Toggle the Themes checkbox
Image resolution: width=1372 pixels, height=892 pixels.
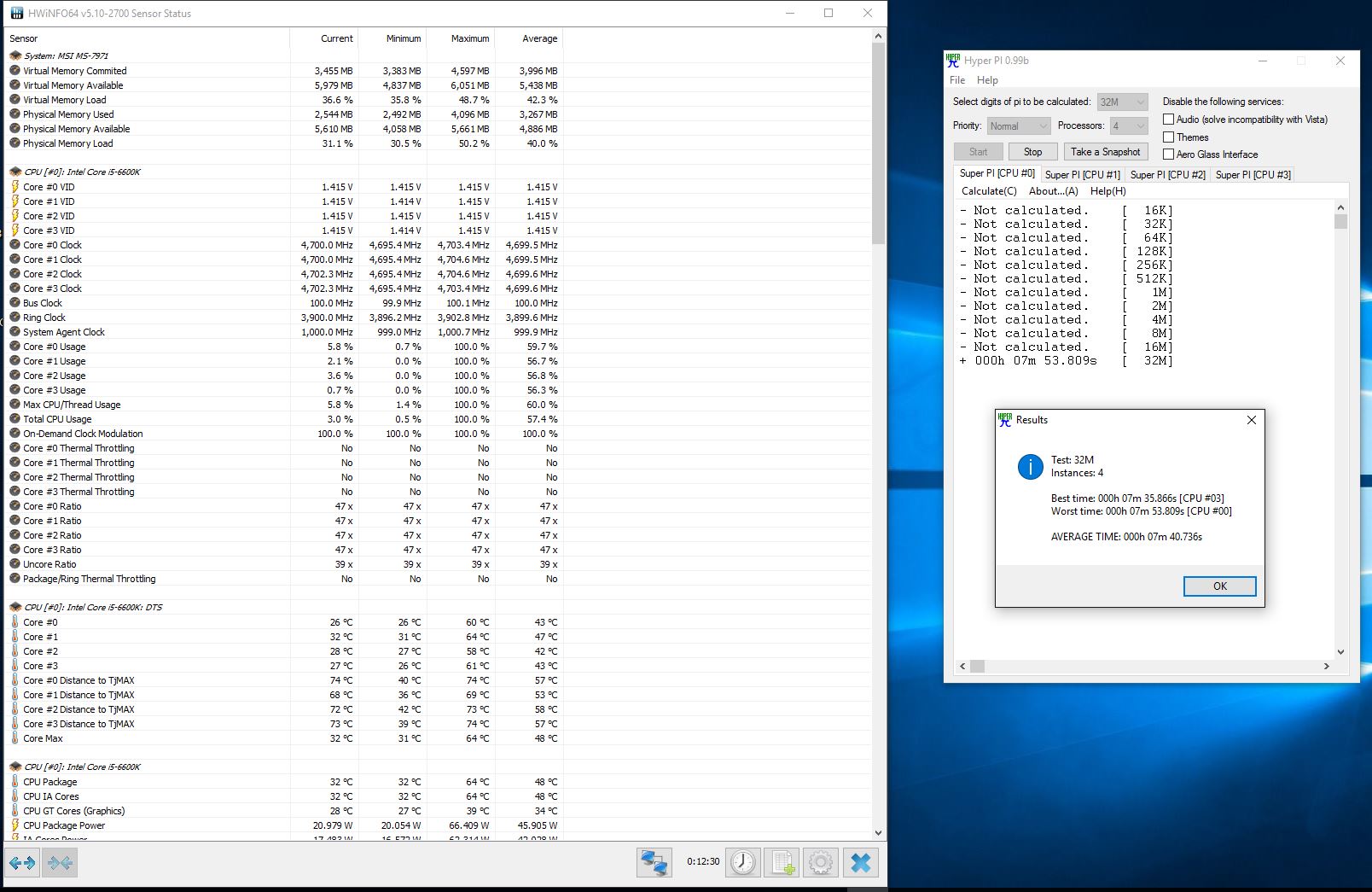[x=1168, y=137]
